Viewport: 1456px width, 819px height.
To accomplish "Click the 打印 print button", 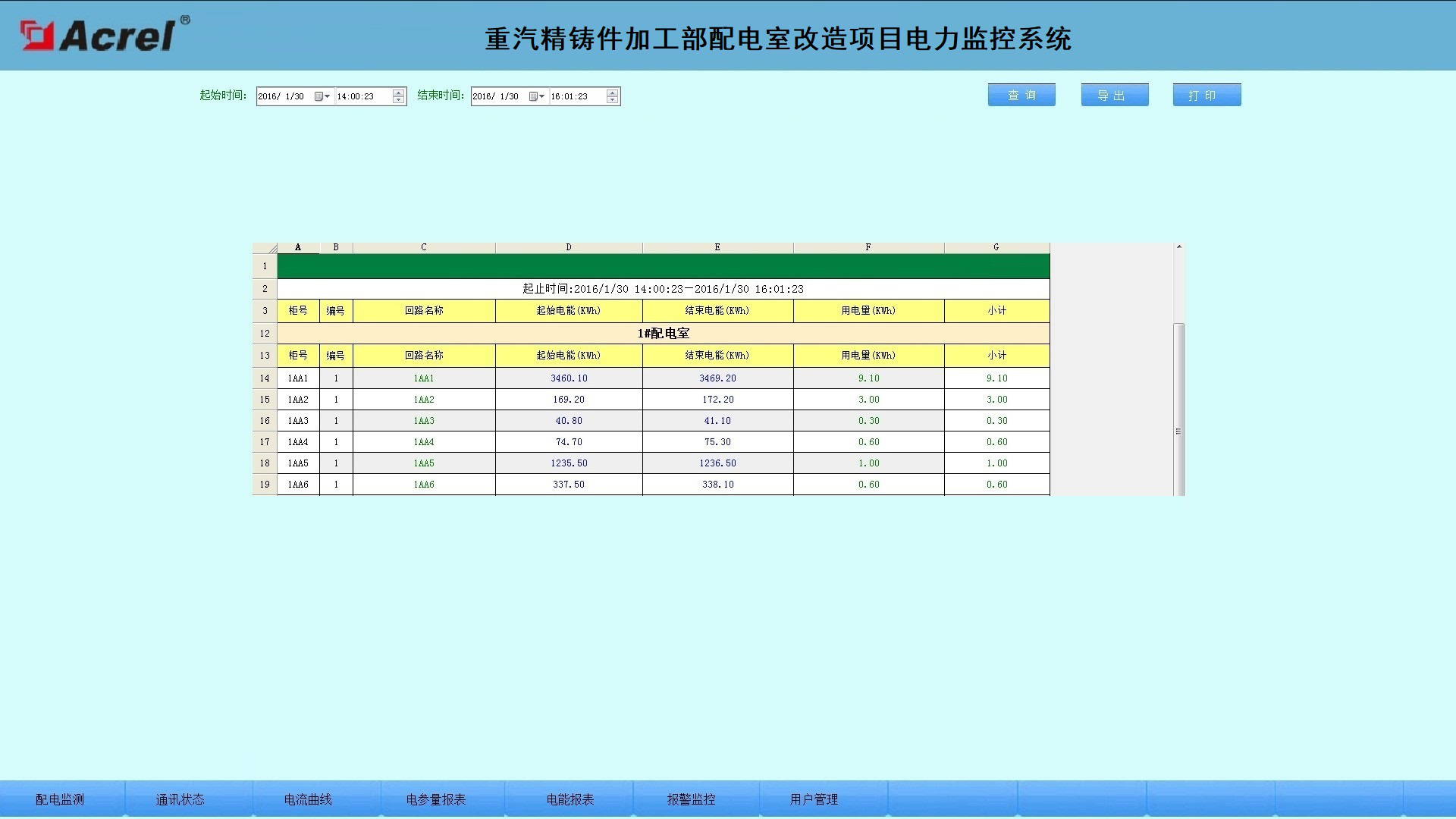I will click(x=1207, y=95).
